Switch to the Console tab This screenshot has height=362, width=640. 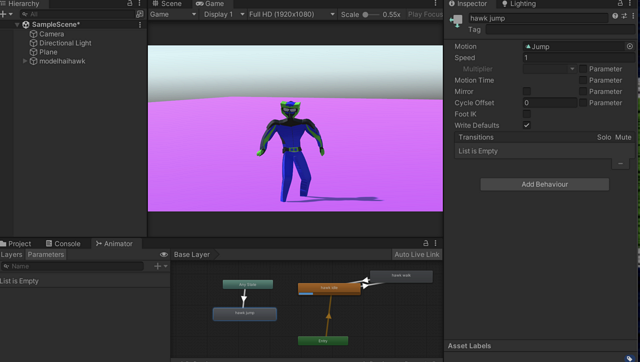(x=63, y=244)
